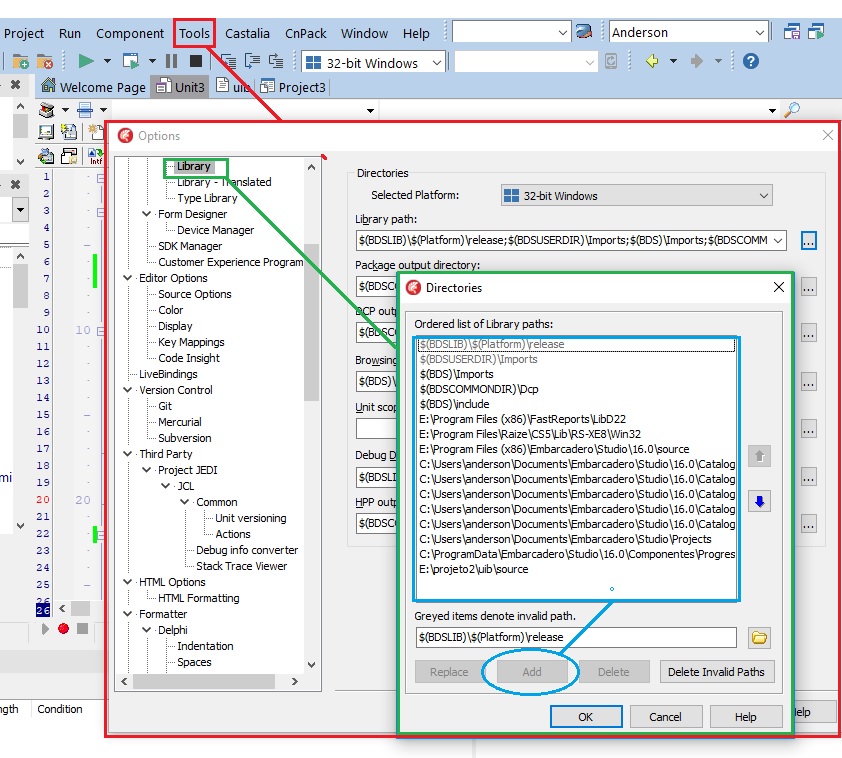Click the Intf icon in editor toolbar
The image size is (842, 758).
[95, 156]
